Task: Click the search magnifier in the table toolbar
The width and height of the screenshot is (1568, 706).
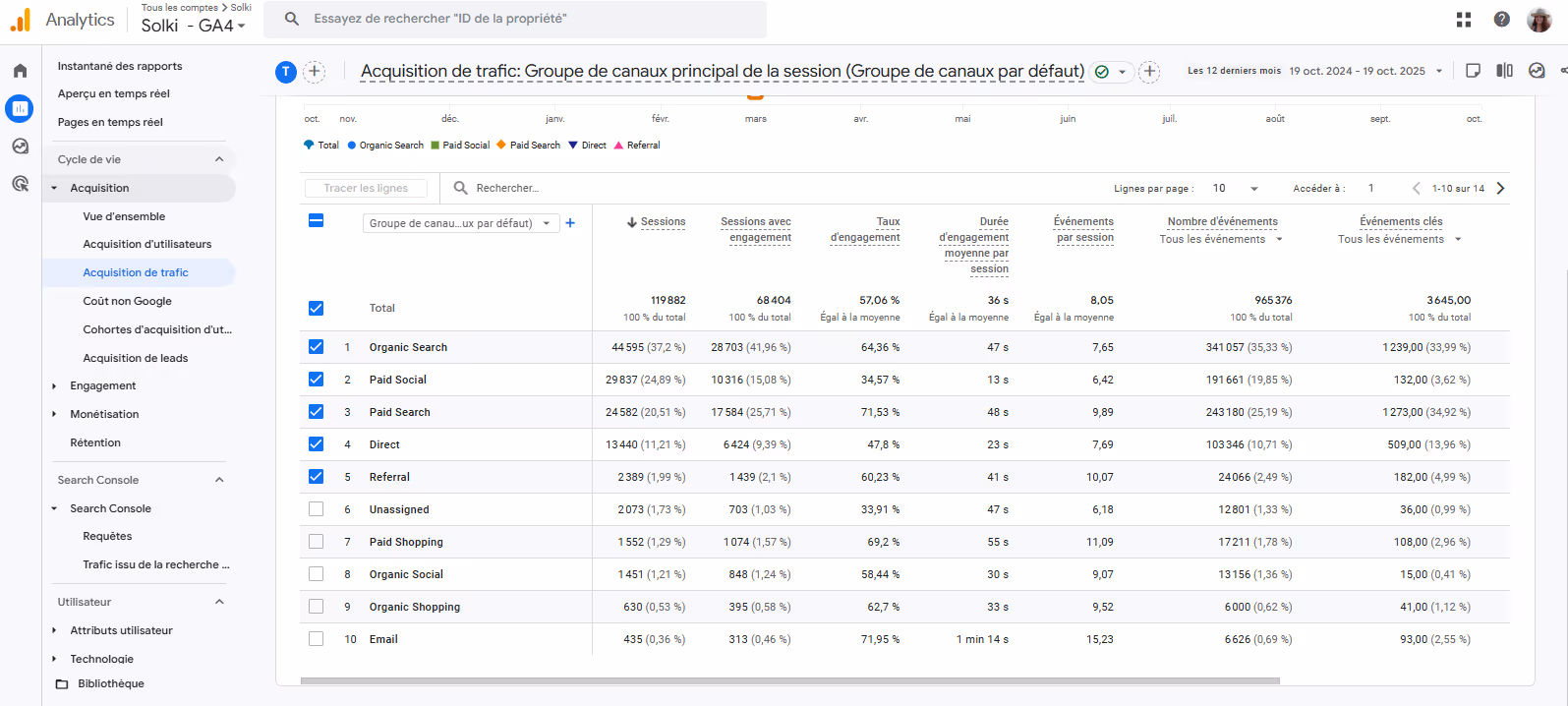Action: click(x=460, y=188)
